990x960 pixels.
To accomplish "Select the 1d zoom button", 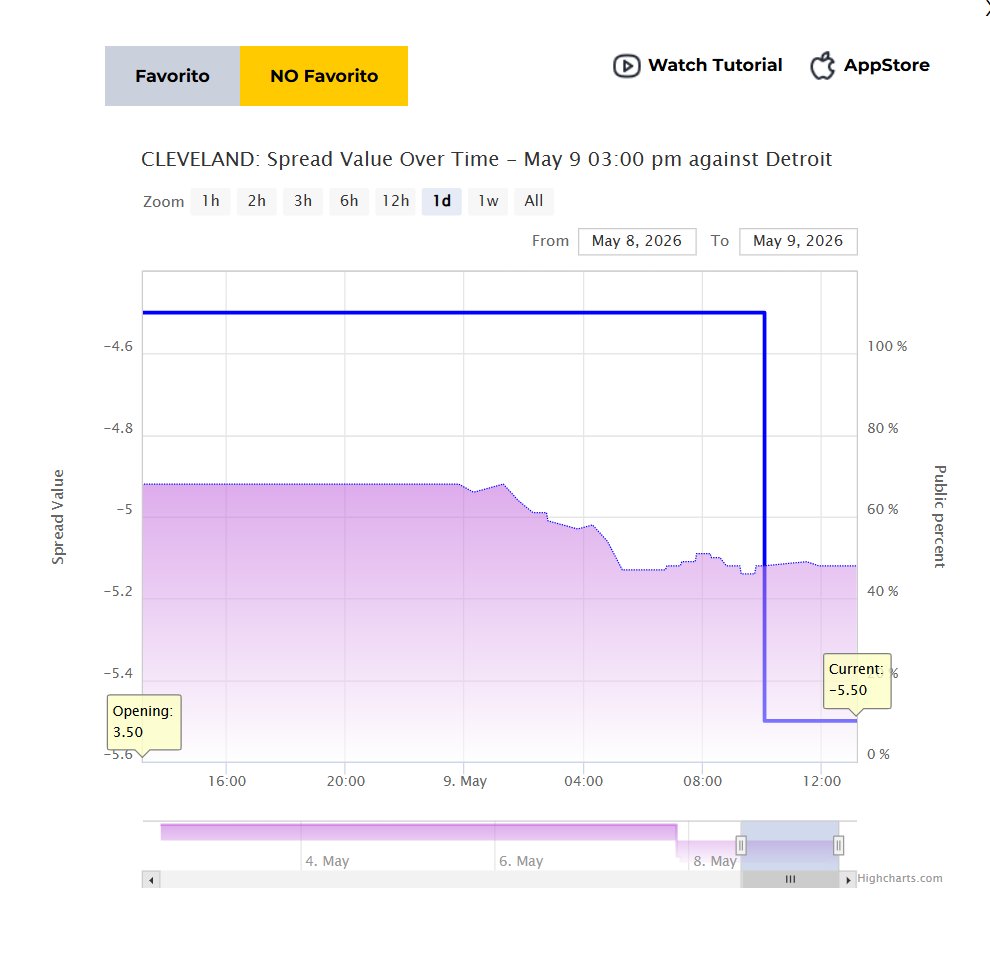I will 442,201.
